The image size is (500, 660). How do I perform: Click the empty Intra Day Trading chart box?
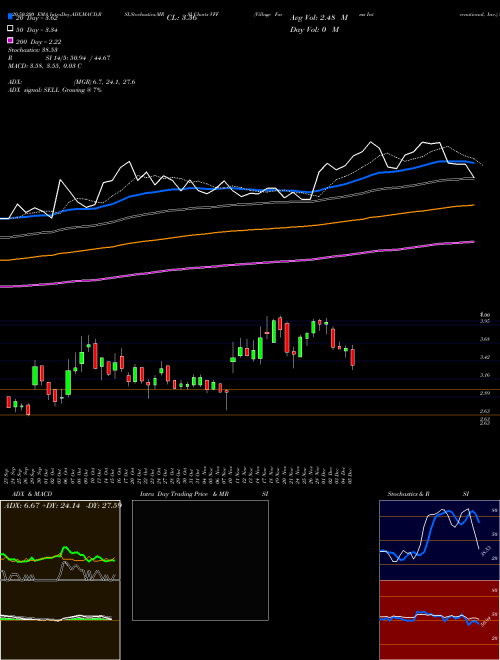200,560
